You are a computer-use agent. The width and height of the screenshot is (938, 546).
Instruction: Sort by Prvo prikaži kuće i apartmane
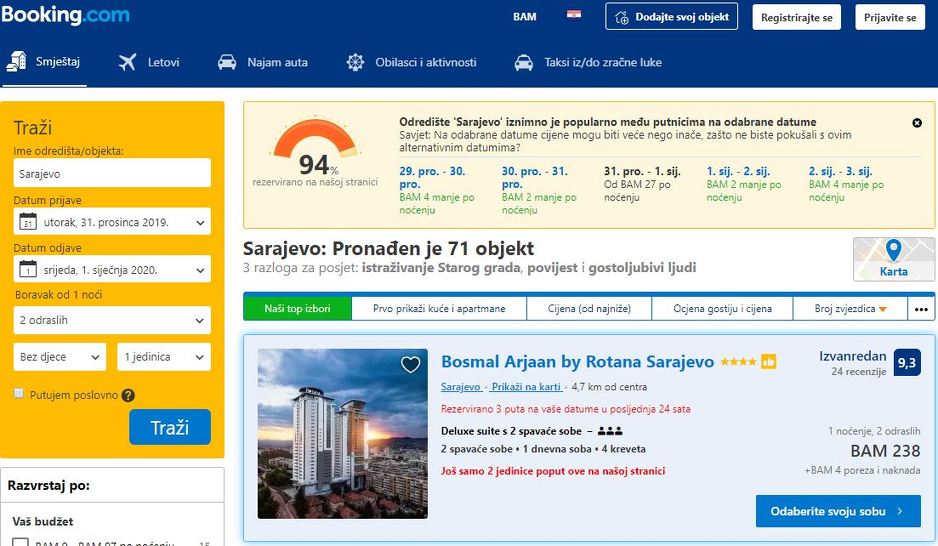439,309
